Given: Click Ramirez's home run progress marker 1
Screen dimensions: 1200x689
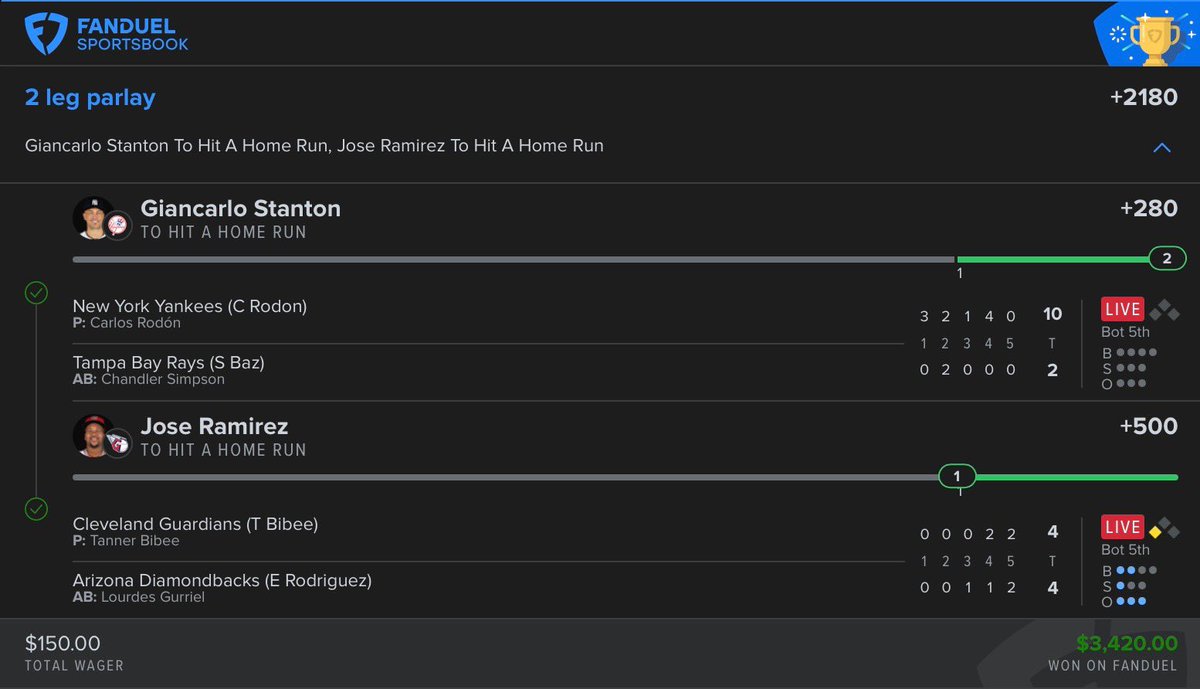Looking at the screenshot, I should pos(957,476).
